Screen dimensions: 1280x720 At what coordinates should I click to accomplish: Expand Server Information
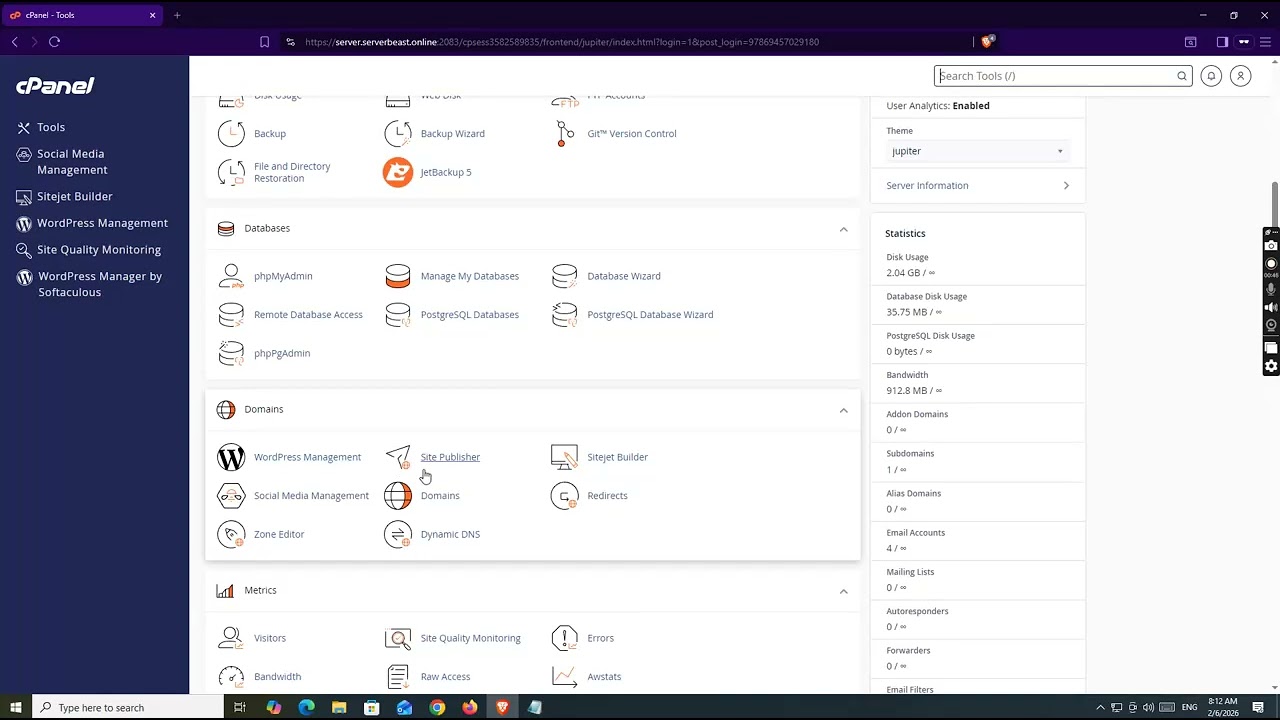[x=977, y=185]
